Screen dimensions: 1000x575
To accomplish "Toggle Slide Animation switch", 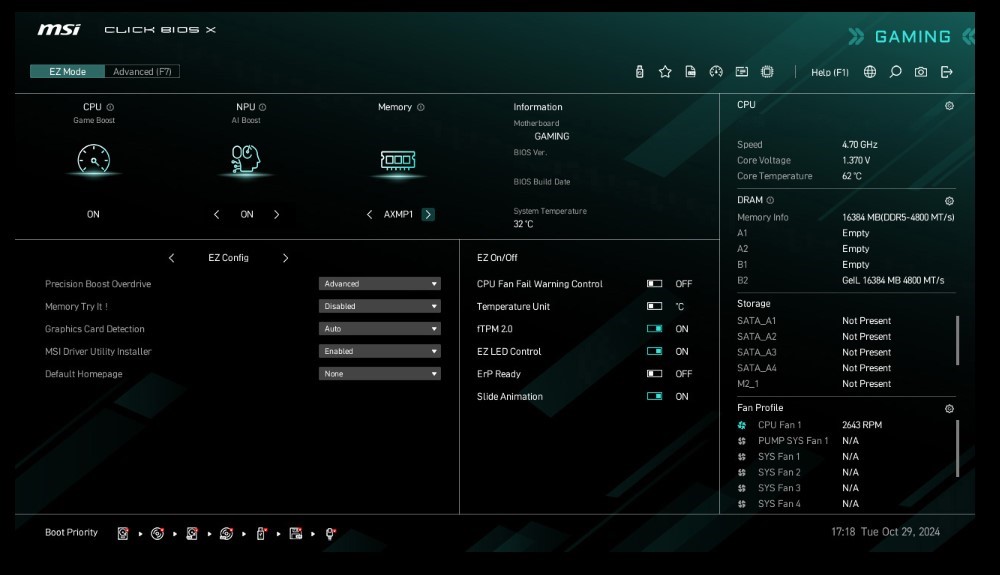I will click(654, 396).
